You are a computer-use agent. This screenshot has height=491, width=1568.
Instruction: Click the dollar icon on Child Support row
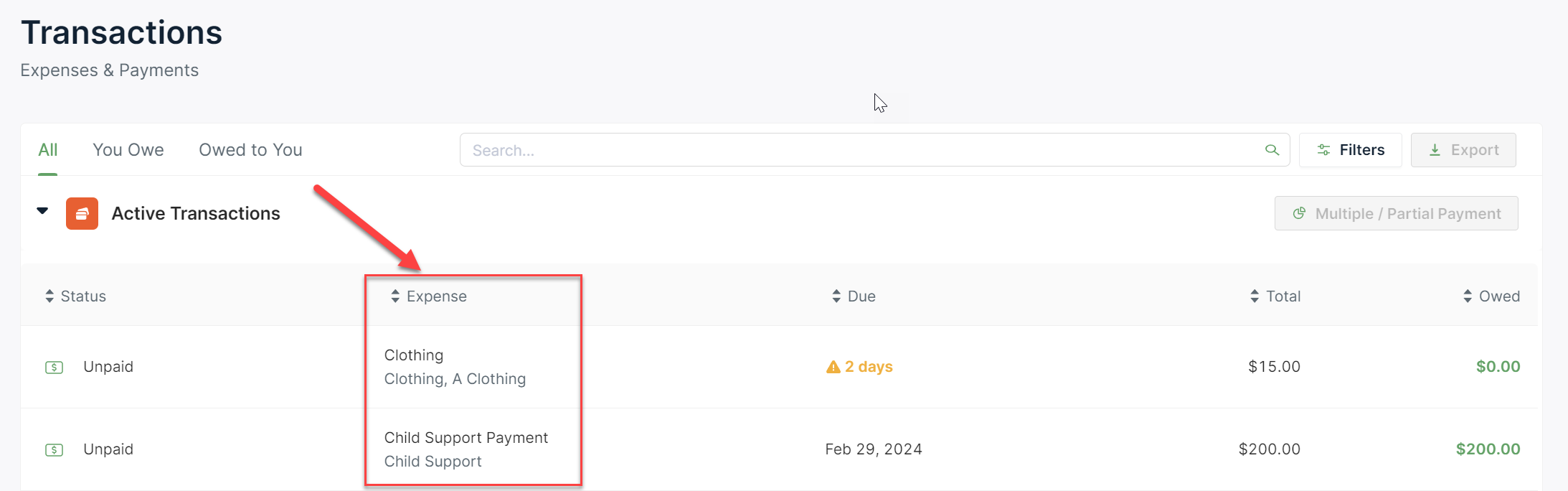click(x=55, y=450)
